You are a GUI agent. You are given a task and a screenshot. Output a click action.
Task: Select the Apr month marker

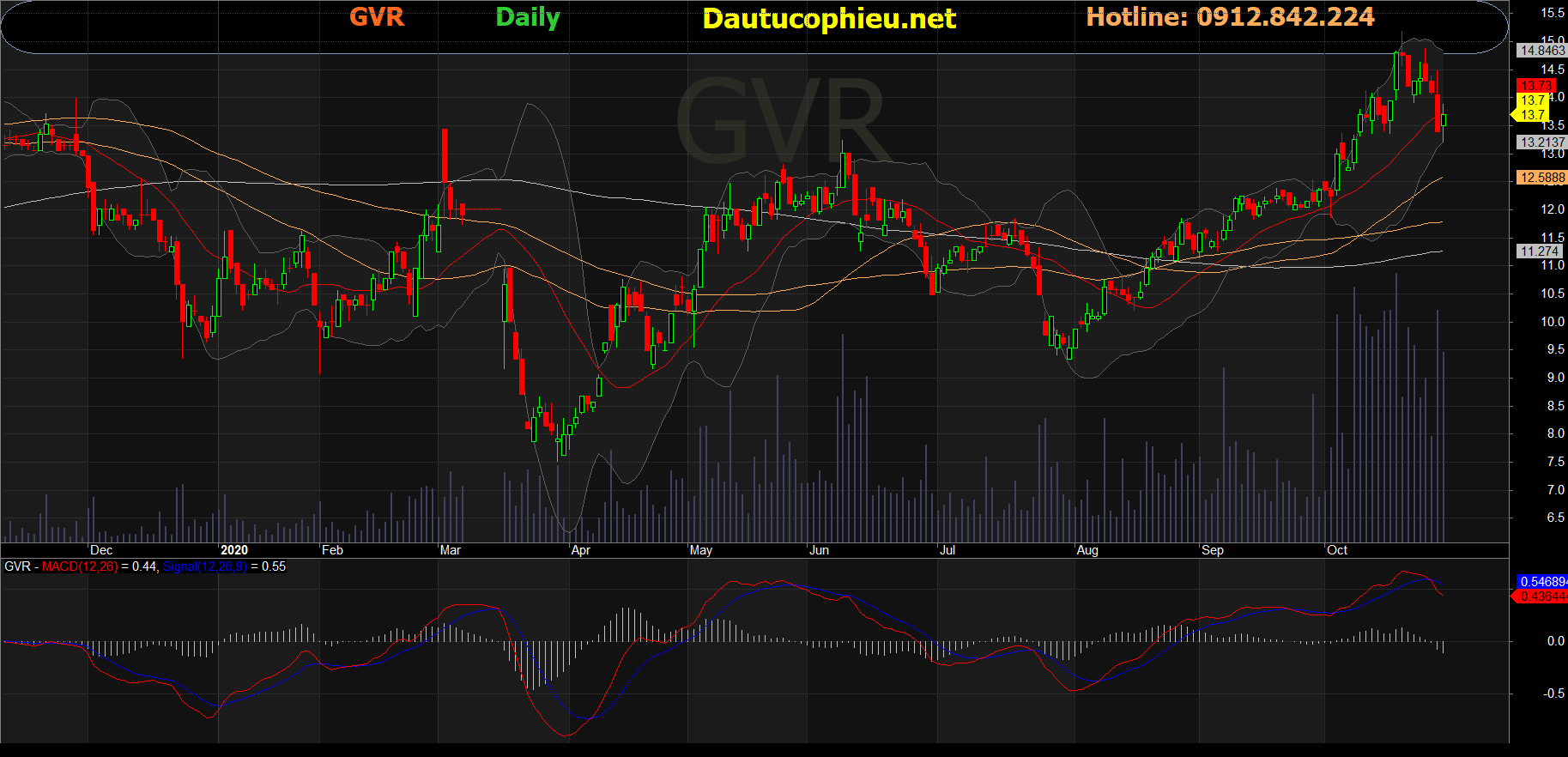(x=581, y=550)
